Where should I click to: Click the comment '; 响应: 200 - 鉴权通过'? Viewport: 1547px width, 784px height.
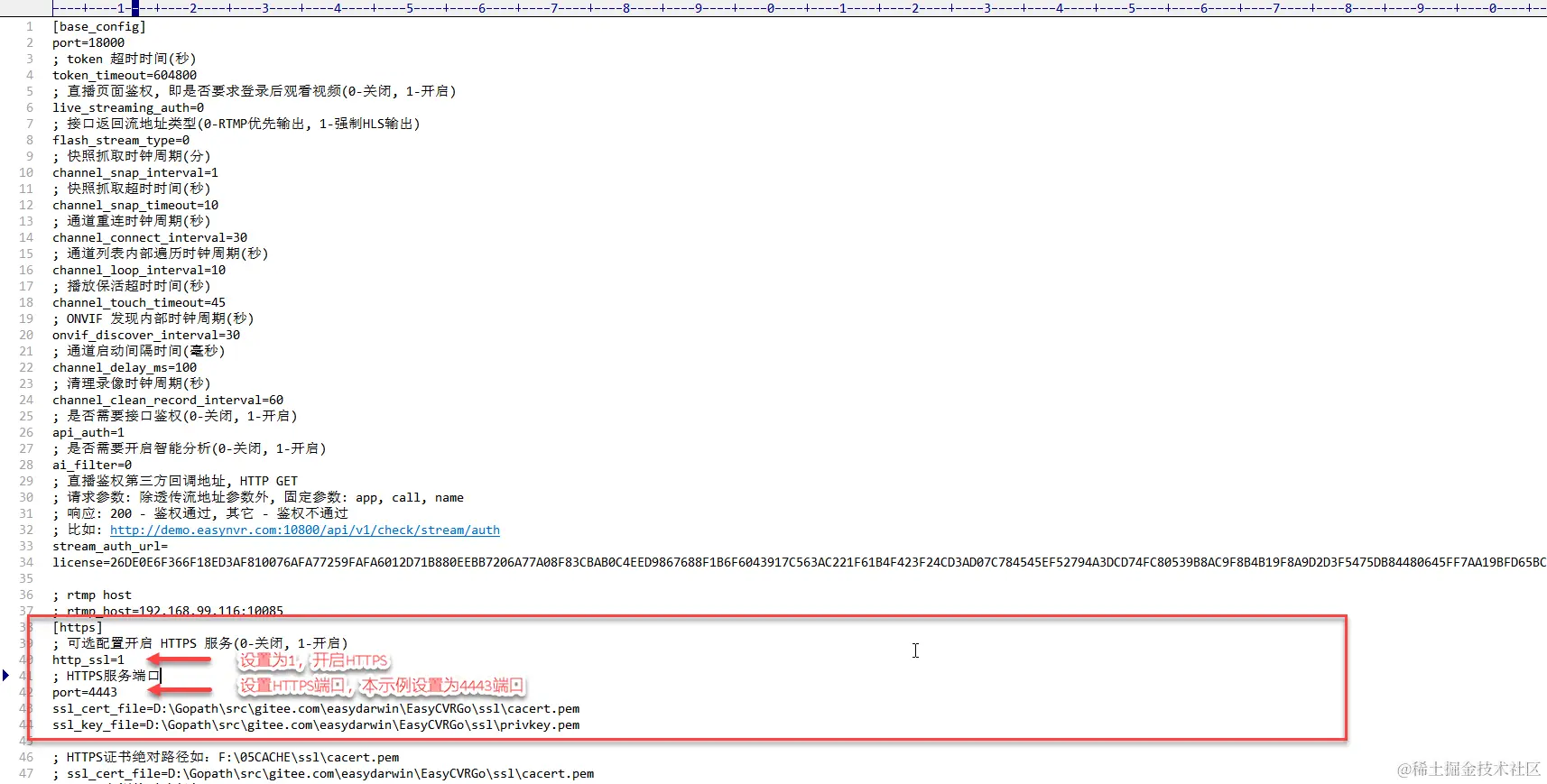(200, 514)
